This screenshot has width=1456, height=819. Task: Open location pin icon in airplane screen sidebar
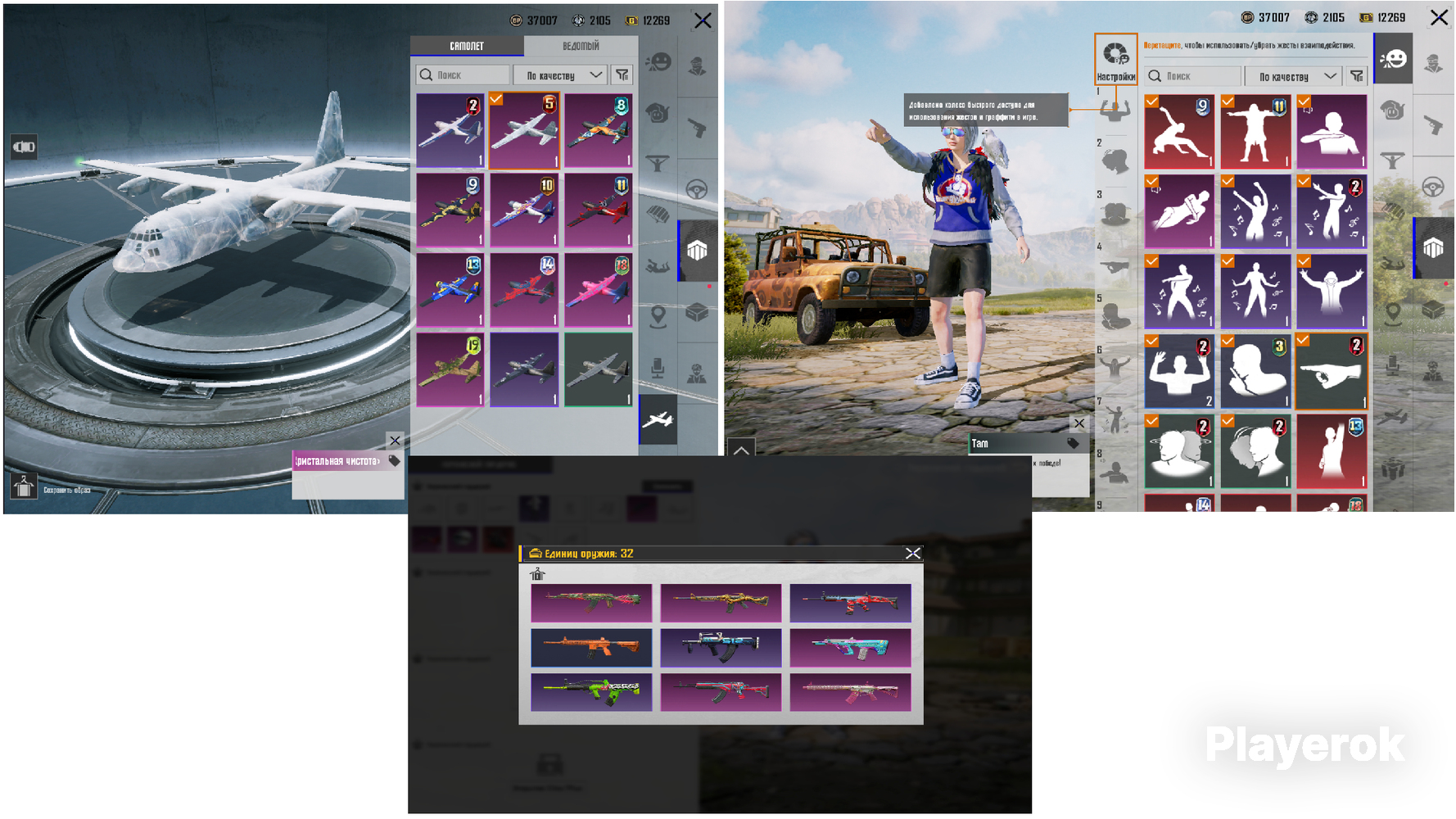(658, 316)
